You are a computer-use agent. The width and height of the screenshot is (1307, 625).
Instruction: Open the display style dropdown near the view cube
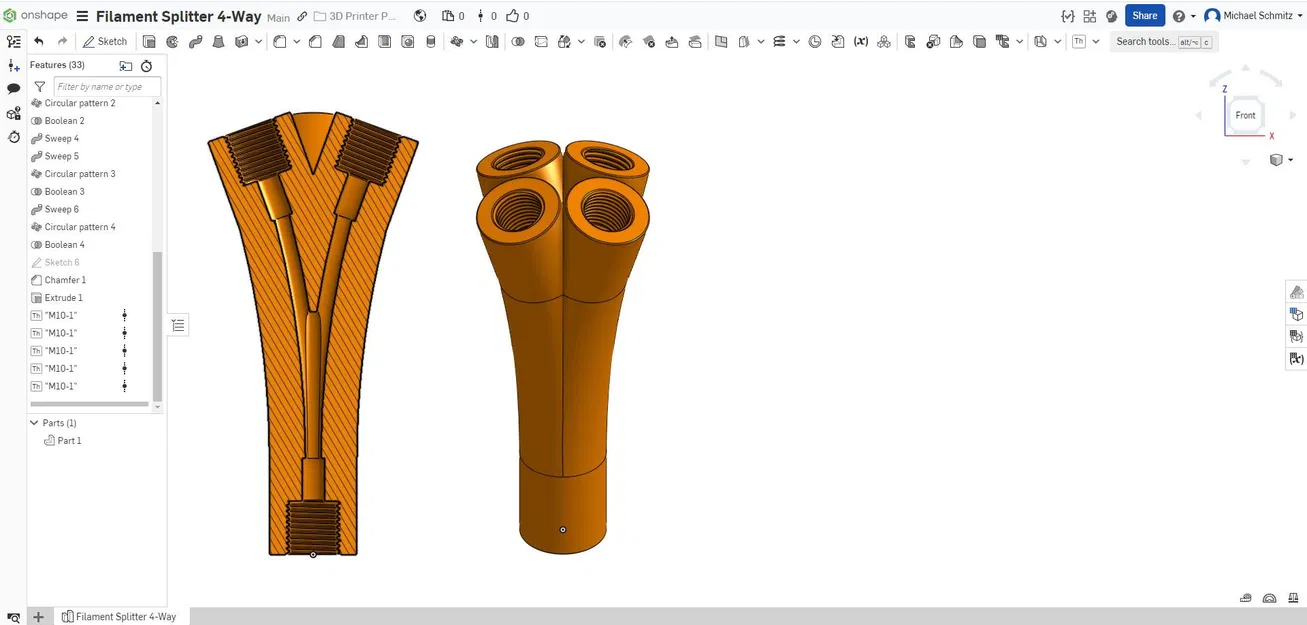pos(1280,160)
